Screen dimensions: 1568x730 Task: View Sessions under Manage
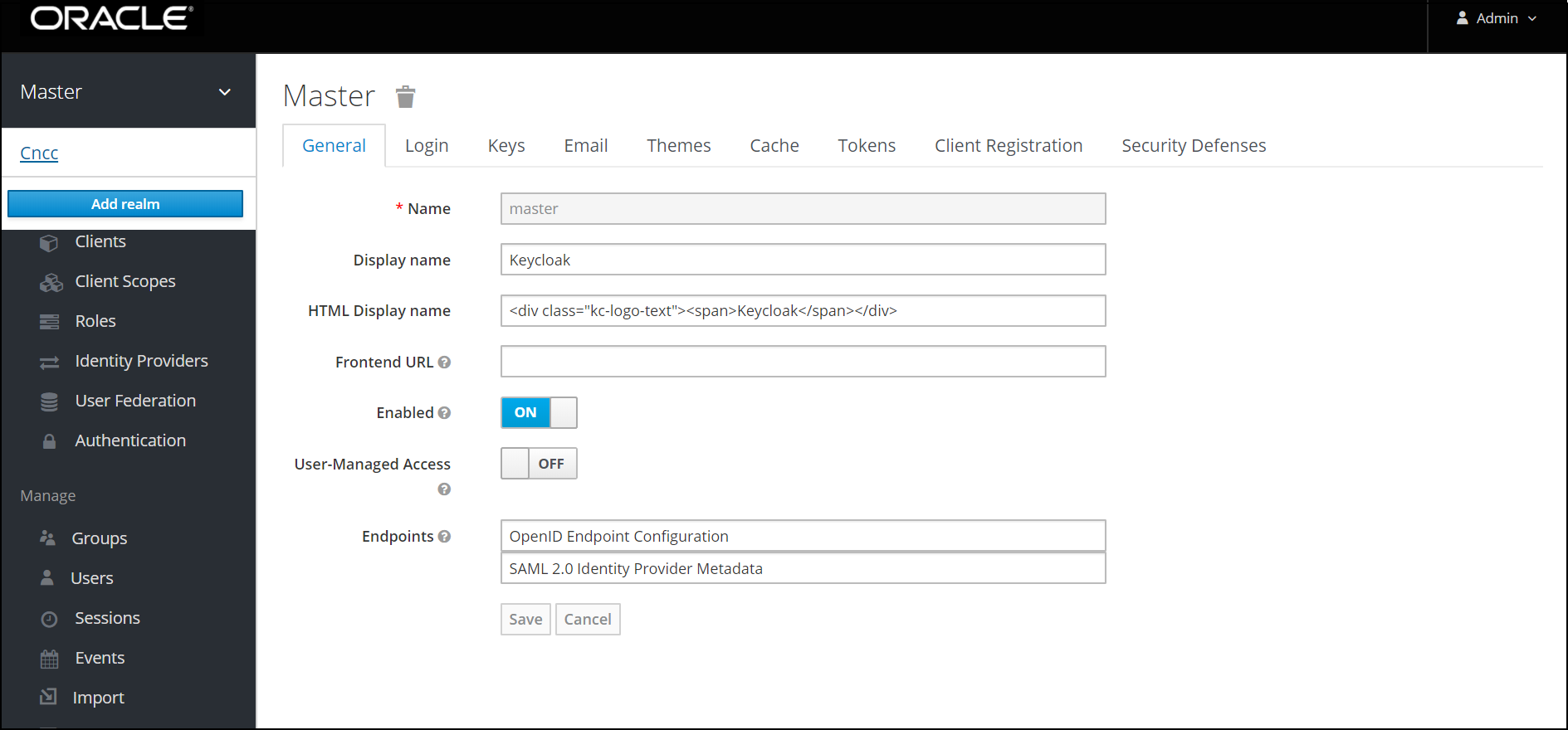107,618
